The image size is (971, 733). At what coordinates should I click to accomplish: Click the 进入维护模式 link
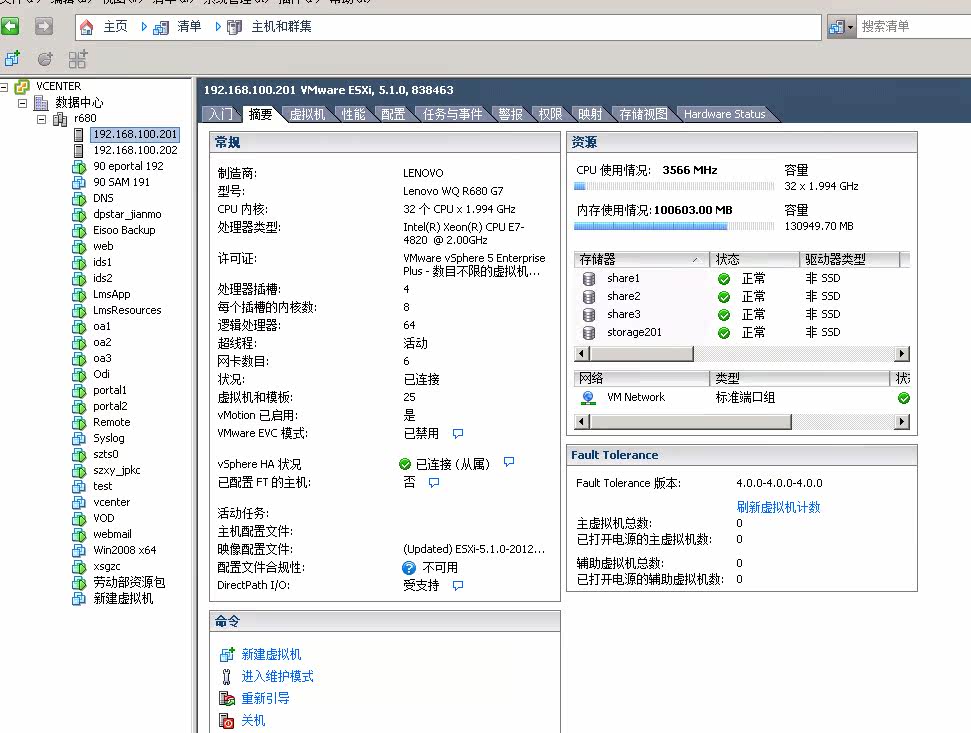pyautogui.click(x=277, y=676)
